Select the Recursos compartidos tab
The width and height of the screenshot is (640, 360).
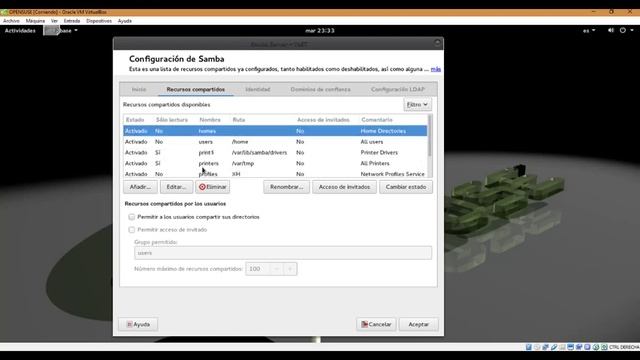click(x=196, y=89)
